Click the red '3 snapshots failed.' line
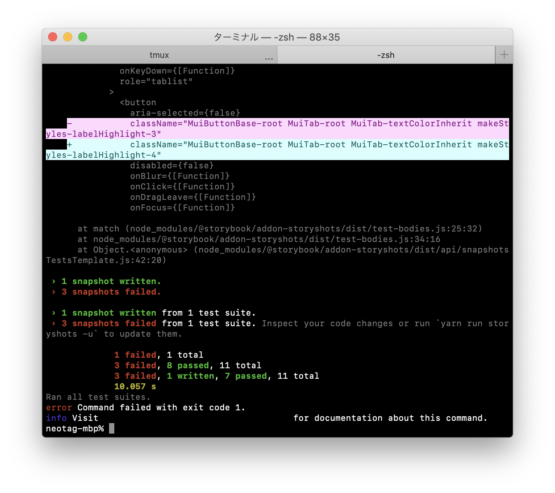The image size is (555, 493). [106, 292]
